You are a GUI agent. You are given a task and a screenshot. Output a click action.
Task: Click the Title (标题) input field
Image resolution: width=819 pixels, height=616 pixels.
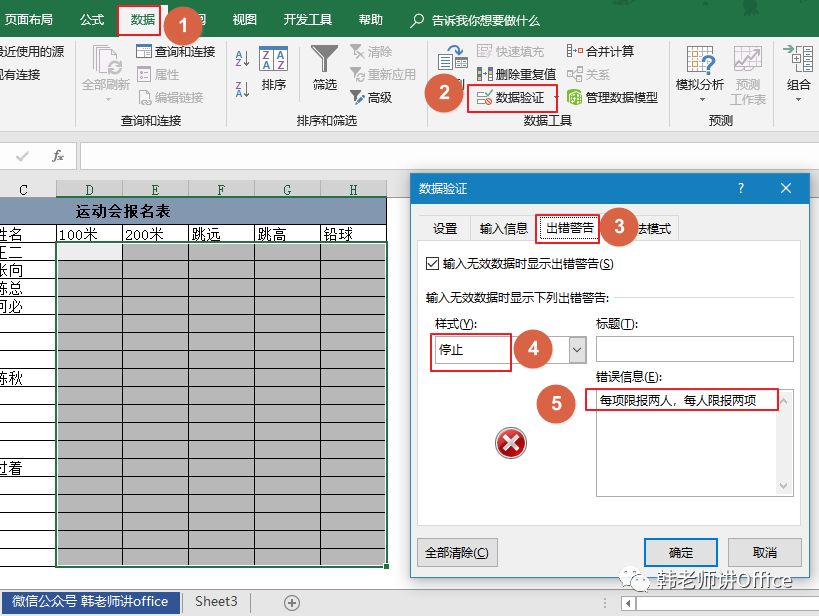[694, 349]
